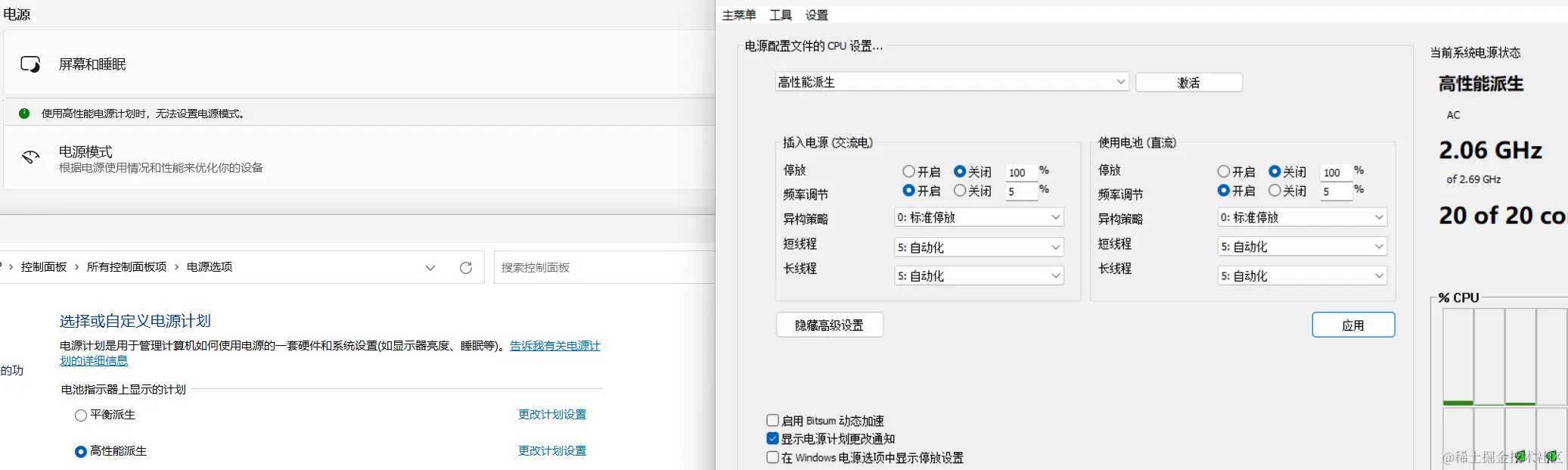Open the 设置 menu

click(x=817, y=15)
